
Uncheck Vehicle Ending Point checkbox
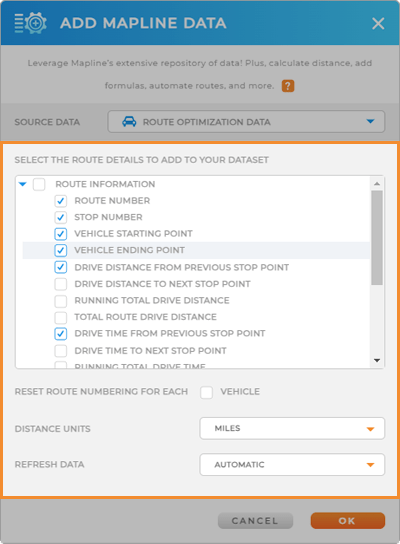pos(61,250)
